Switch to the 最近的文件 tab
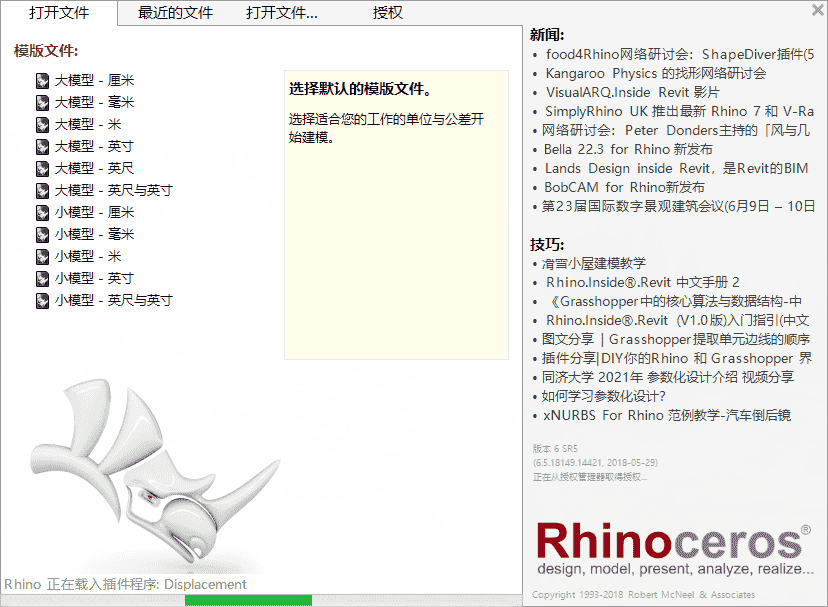 (174, 14)
